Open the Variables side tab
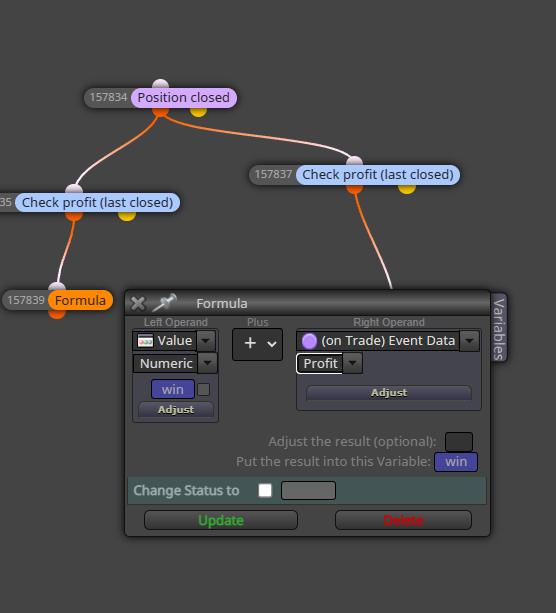556x613 pixels. pos(499,328)
